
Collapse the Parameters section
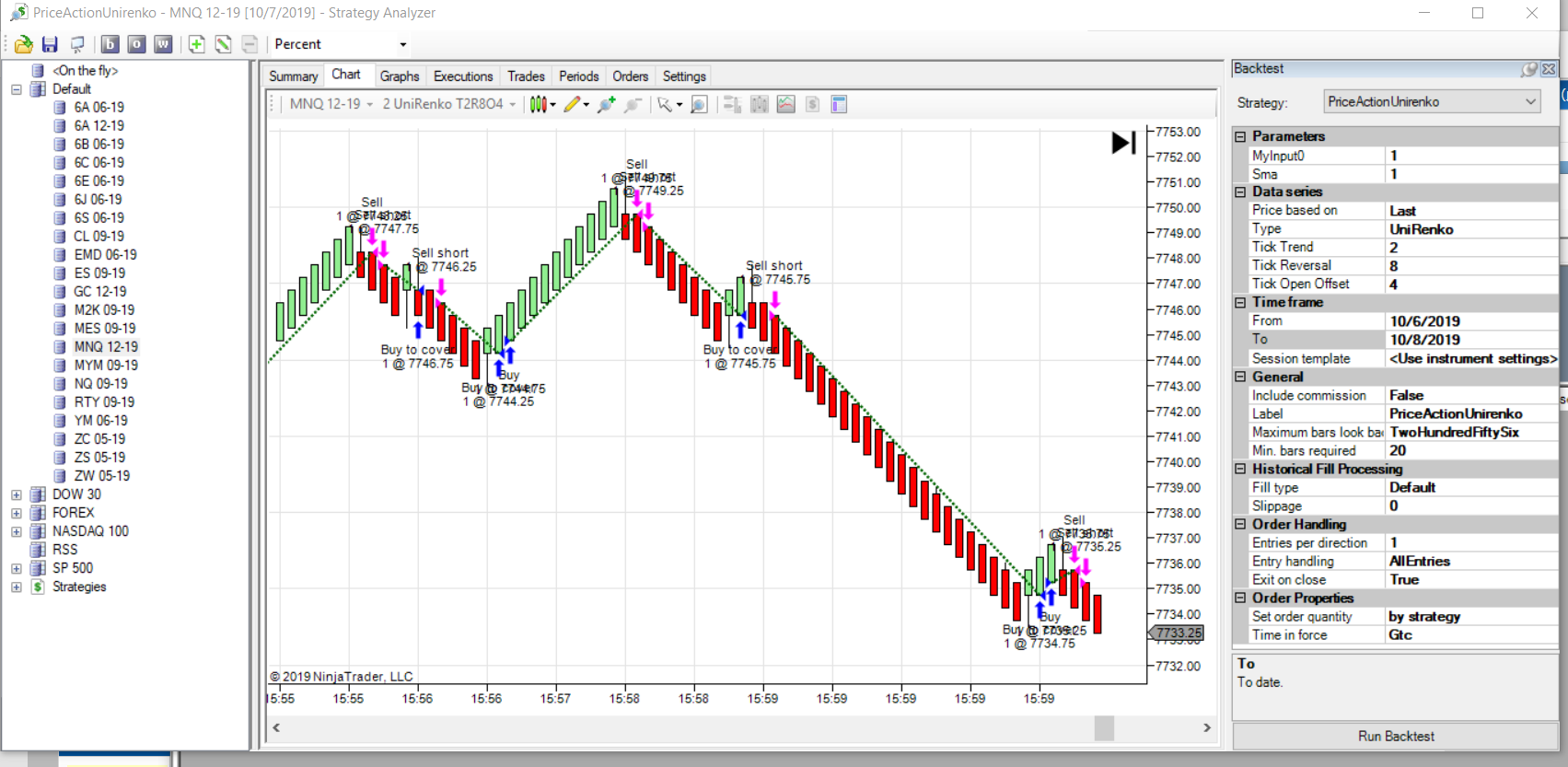tap(1240, 136)
